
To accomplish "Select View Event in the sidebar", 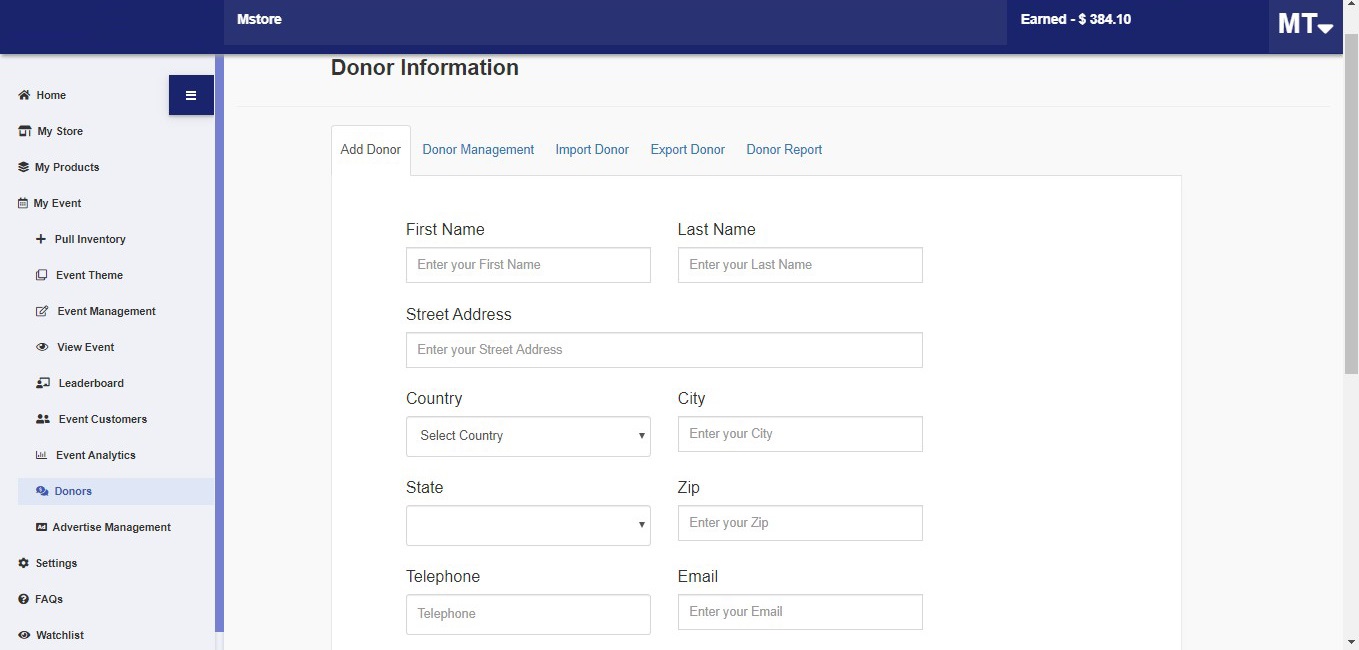I will tap(85, 347).
